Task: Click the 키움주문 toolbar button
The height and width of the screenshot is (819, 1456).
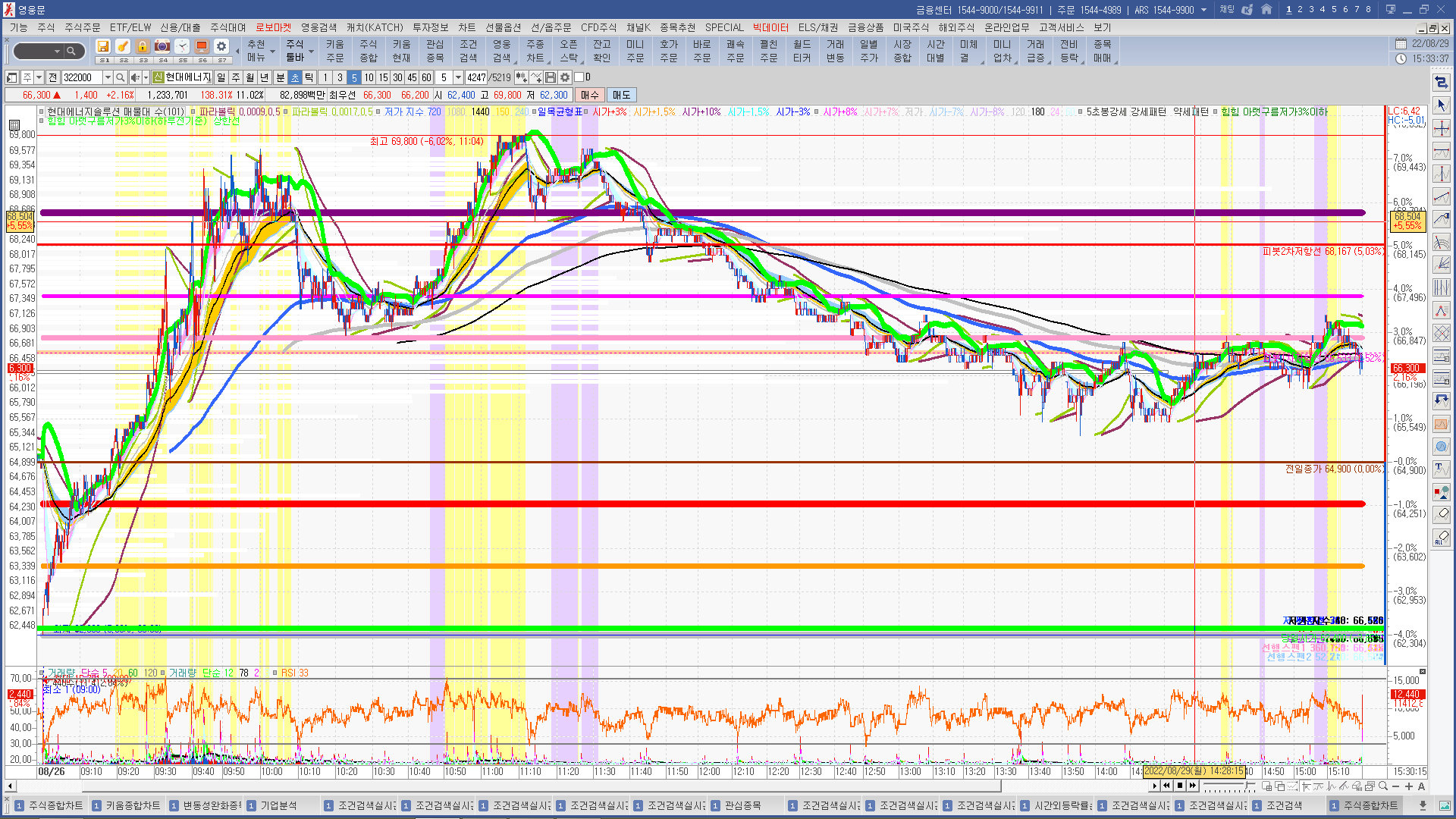Action: pos(335,51)
